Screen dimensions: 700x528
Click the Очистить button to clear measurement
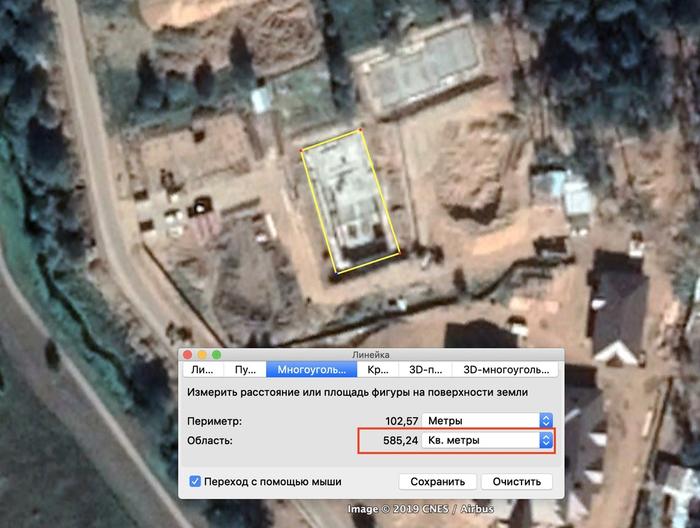click(x=516, y=481)
